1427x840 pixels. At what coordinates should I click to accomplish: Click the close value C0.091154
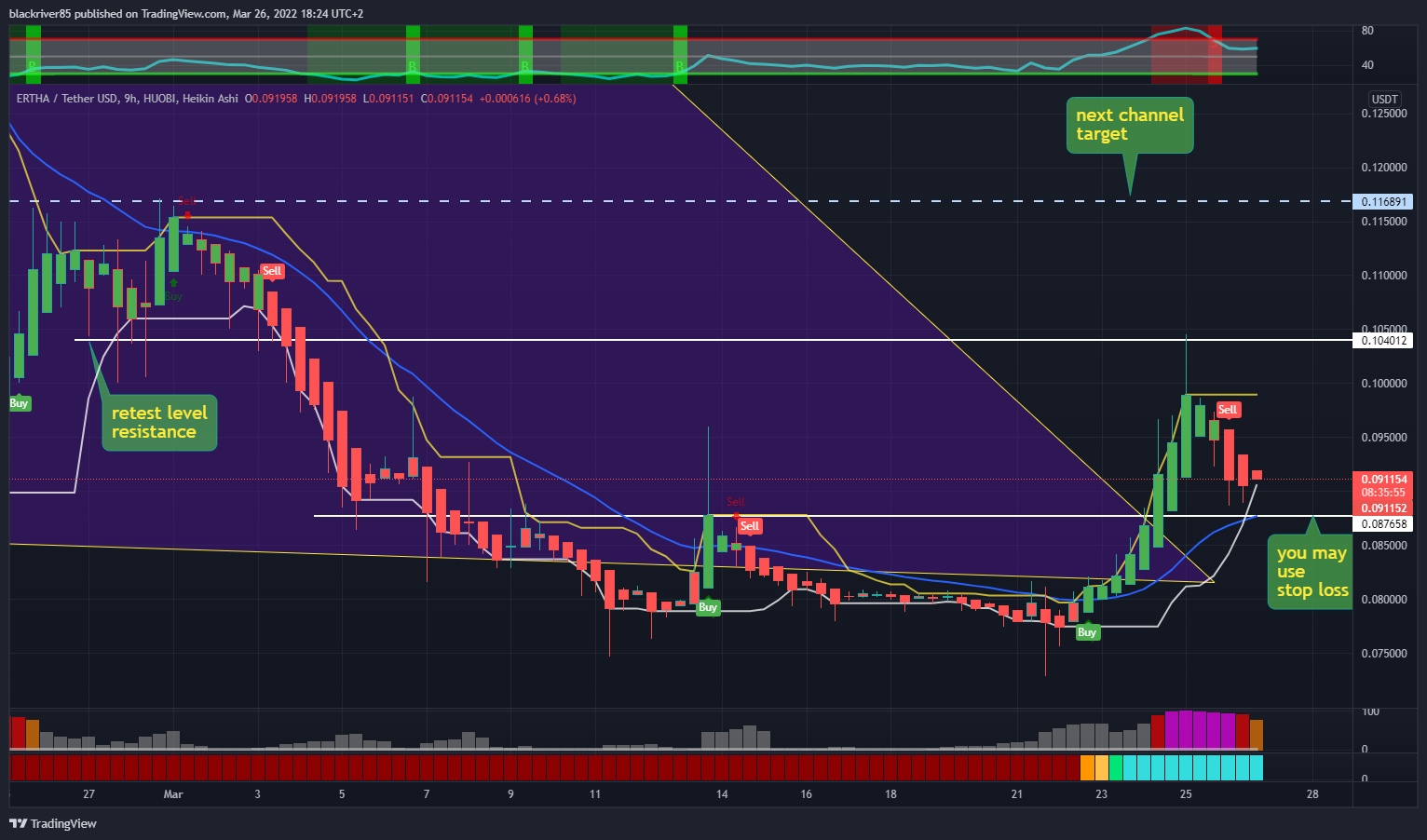tap(447, 99)
